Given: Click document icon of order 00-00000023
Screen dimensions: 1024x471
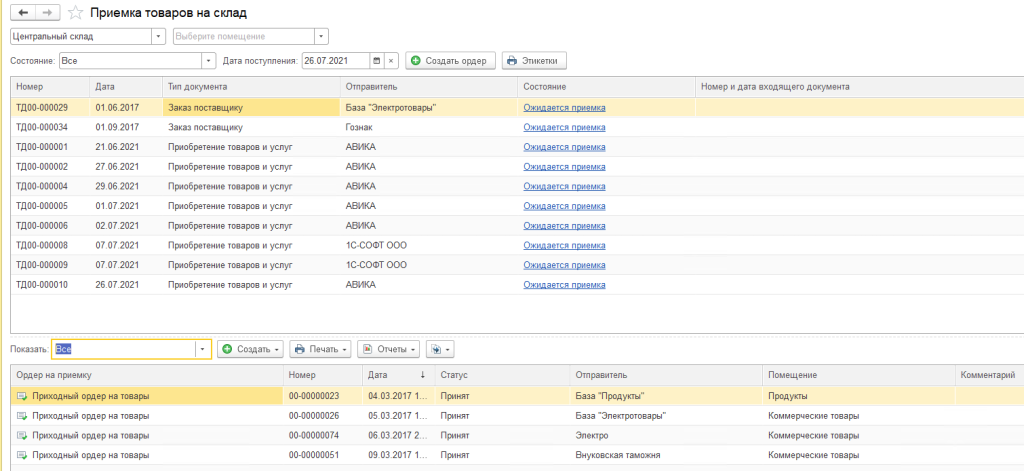Looking at the screenshot, I should [21, 396].
